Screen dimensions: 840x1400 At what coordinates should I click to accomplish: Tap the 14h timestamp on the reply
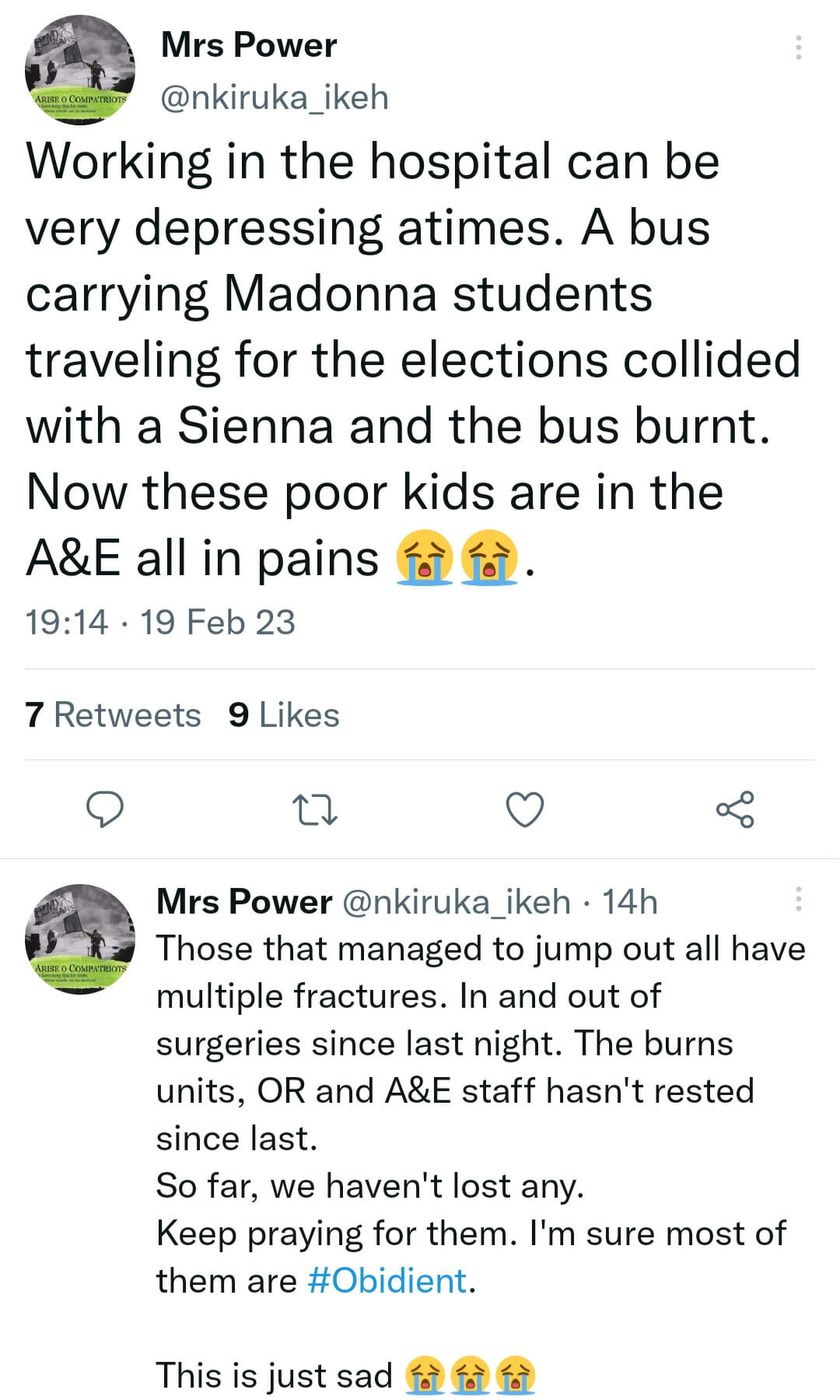(630, 902)
